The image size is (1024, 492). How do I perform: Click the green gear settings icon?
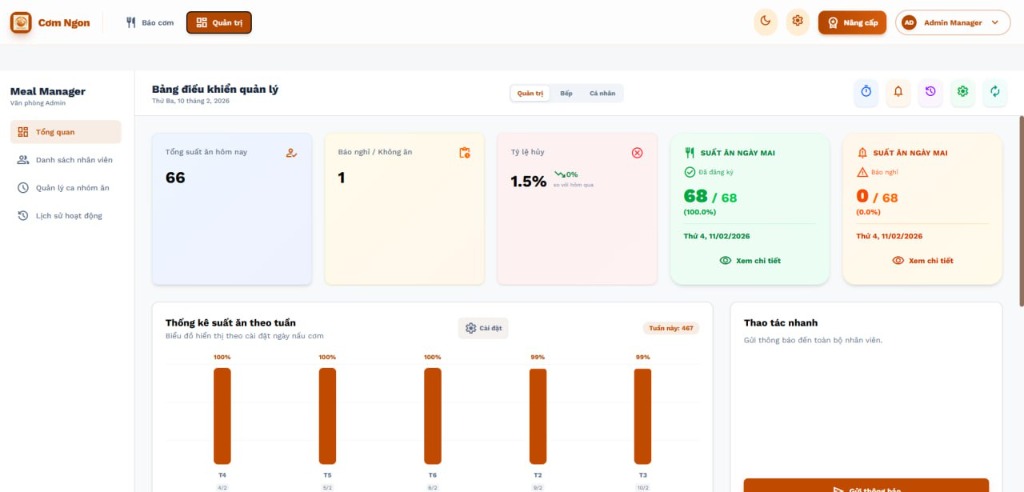click(x=962, y=92)
